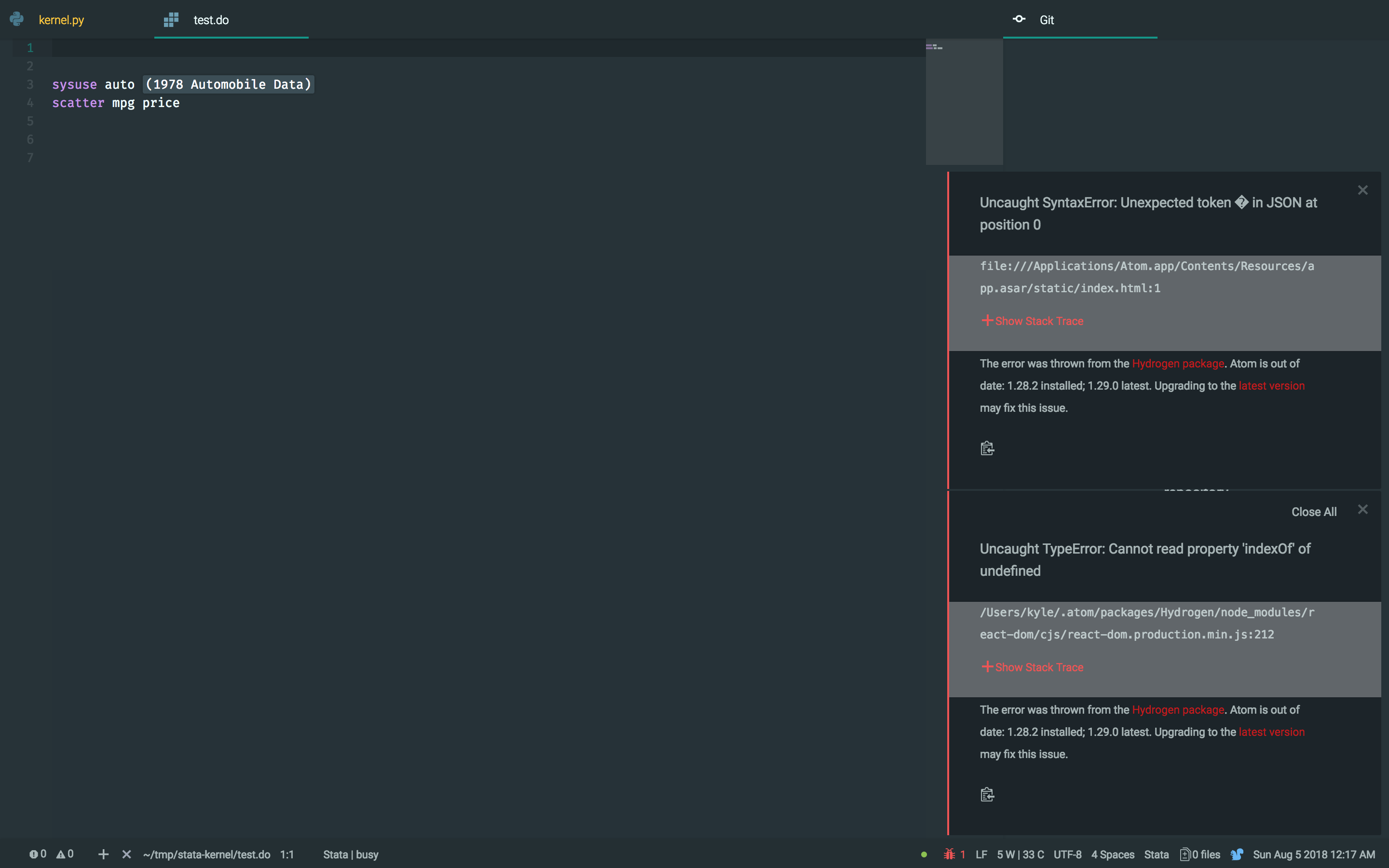
Task: Expand Show Stack Trace for the TypeError
Action: [1032, 667]
